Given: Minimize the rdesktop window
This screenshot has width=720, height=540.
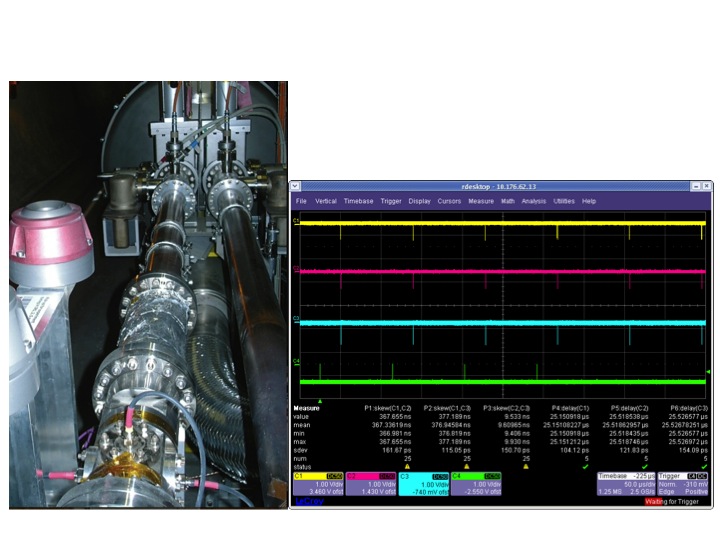Looking at the screenshot, I should pos(696,186).
